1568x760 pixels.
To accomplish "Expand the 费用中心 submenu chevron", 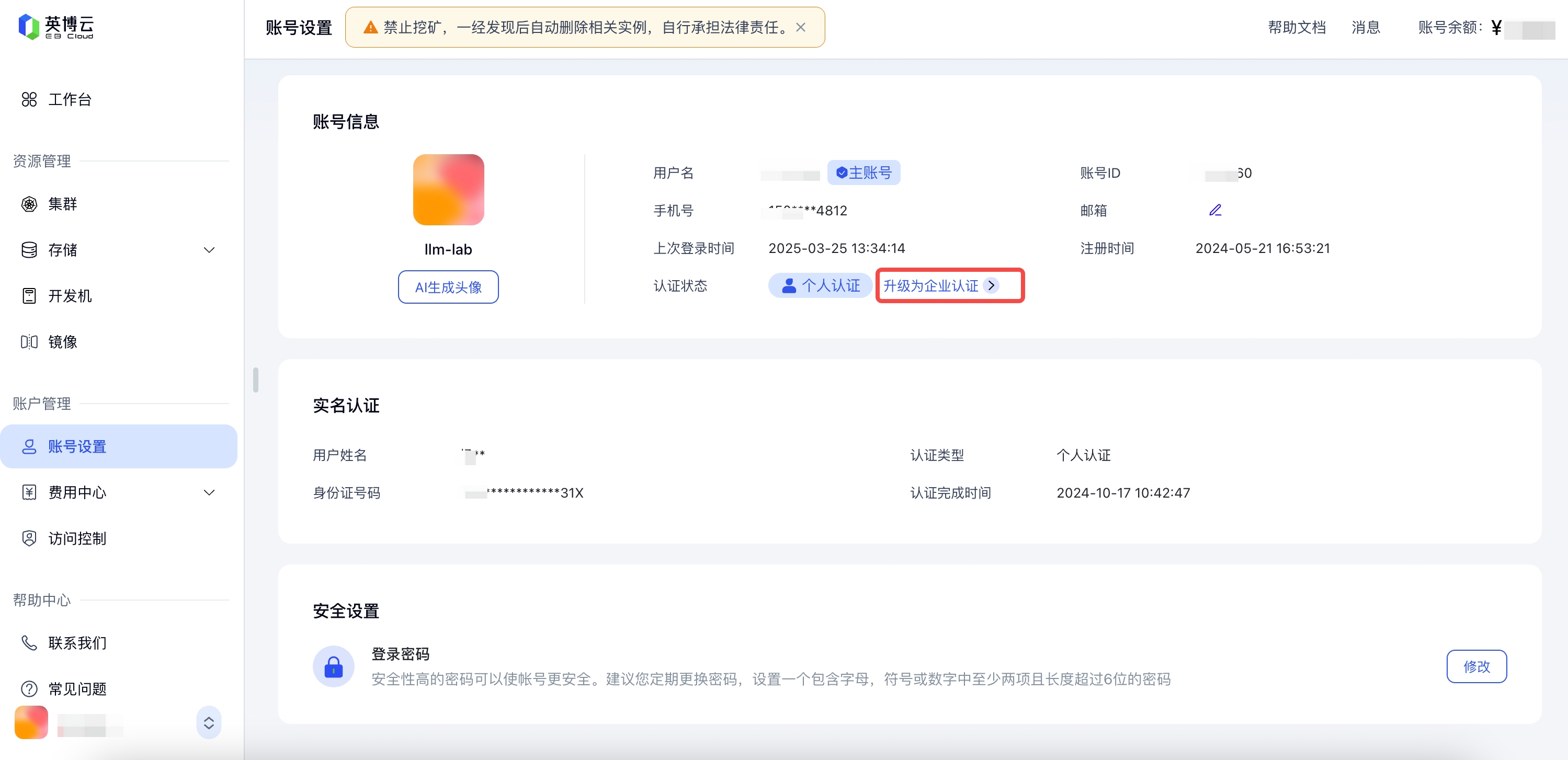I will tap(209, 492).
